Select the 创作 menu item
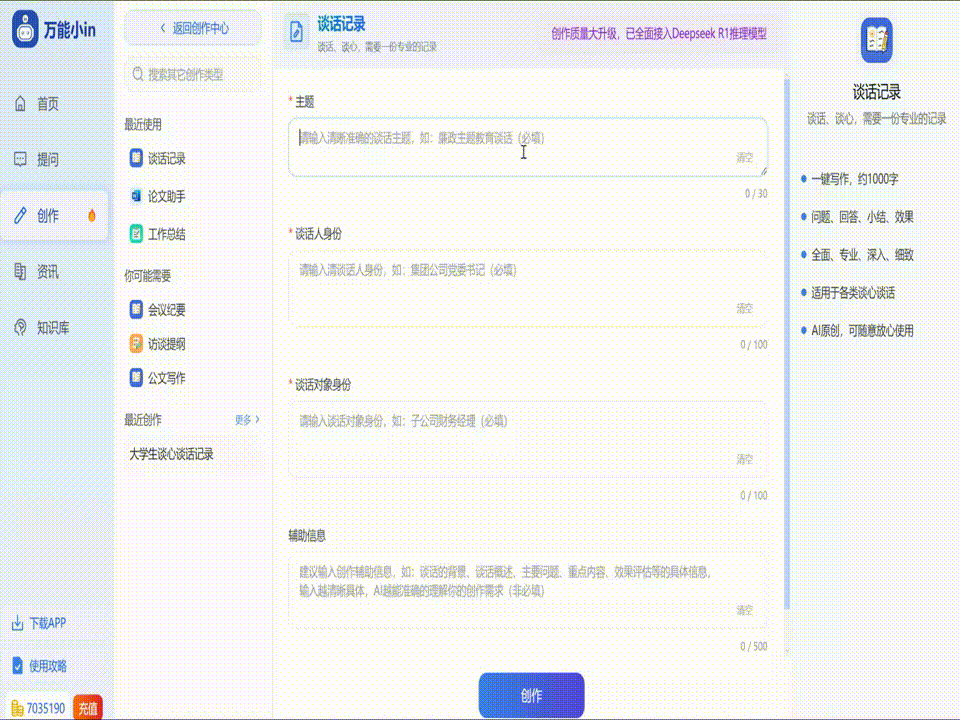This screenshot has height=720, width=960. tap(54, 215)
